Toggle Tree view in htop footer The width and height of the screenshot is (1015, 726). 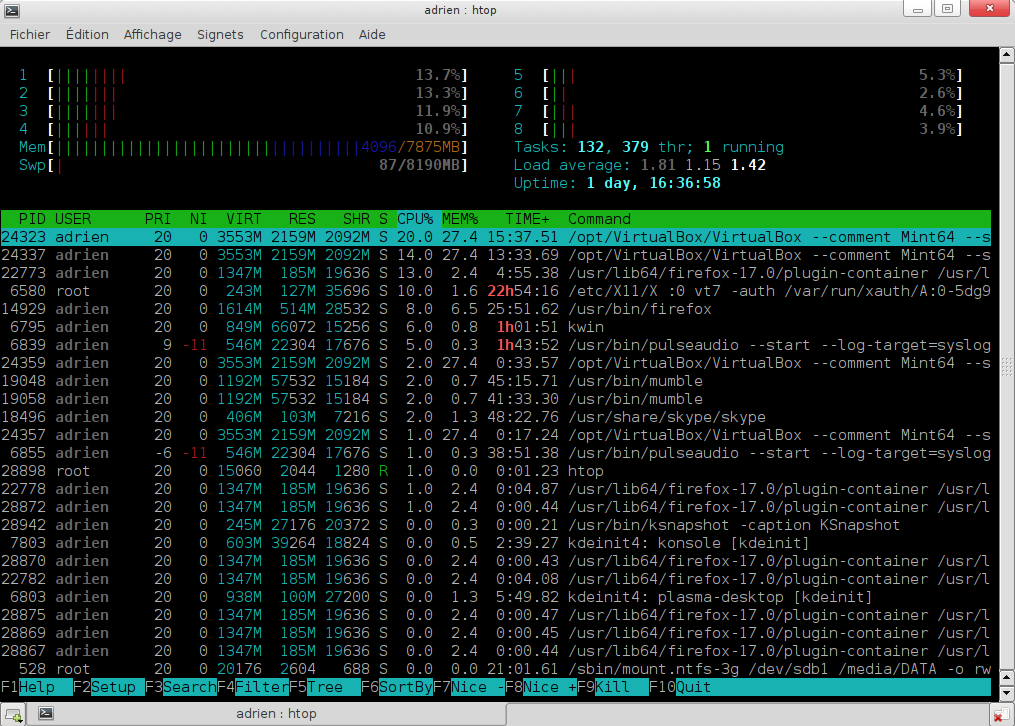pos(334,687)
